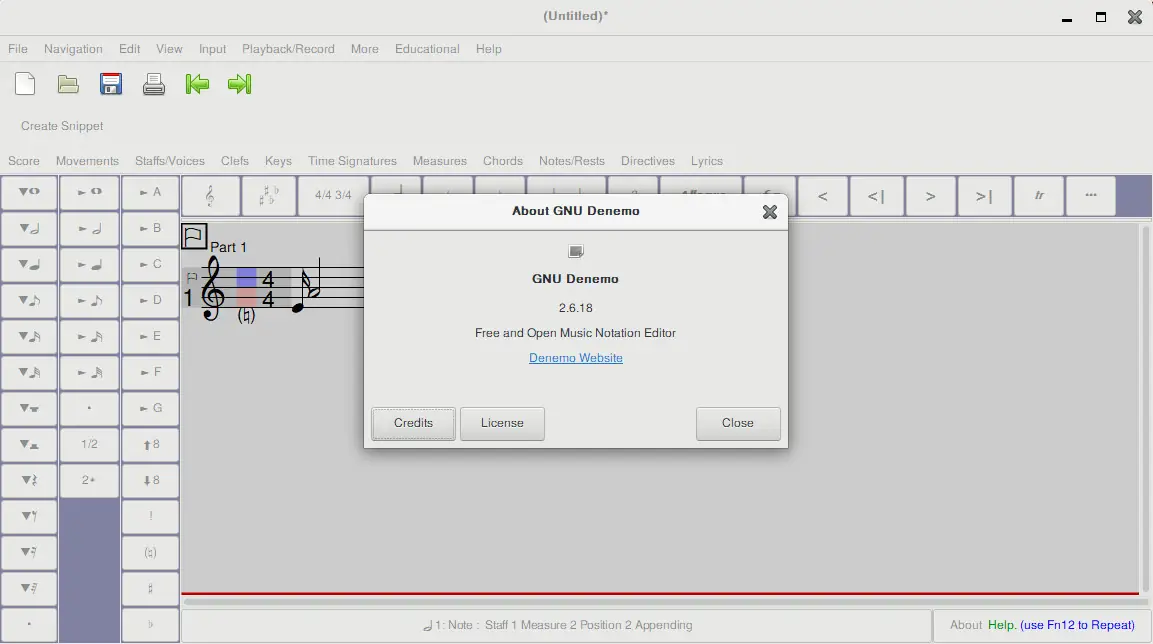Save the score with the floppy disk icon
Viewport: 1153px width, 644px height.
[111, 84]
